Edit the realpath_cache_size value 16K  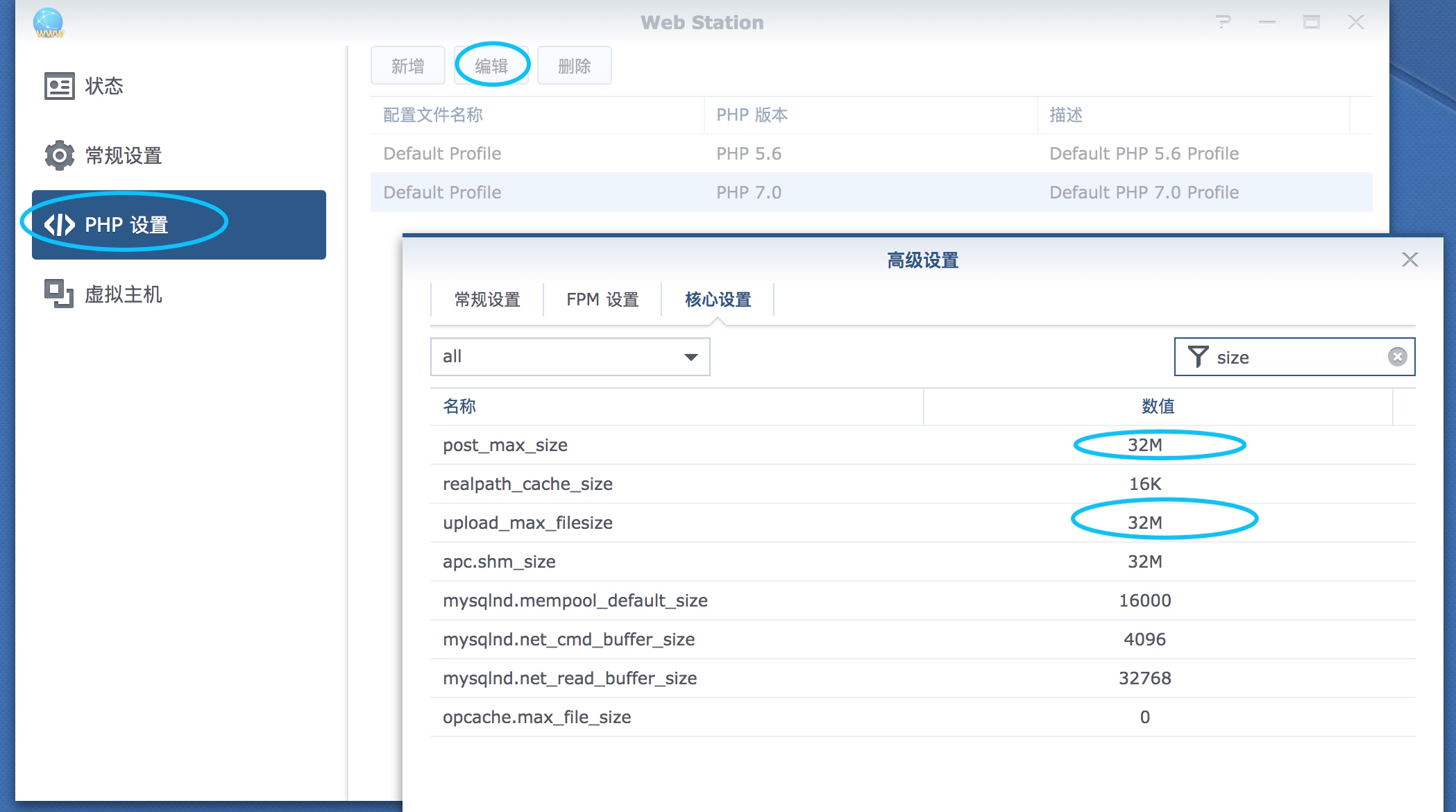coord(1145,484)
